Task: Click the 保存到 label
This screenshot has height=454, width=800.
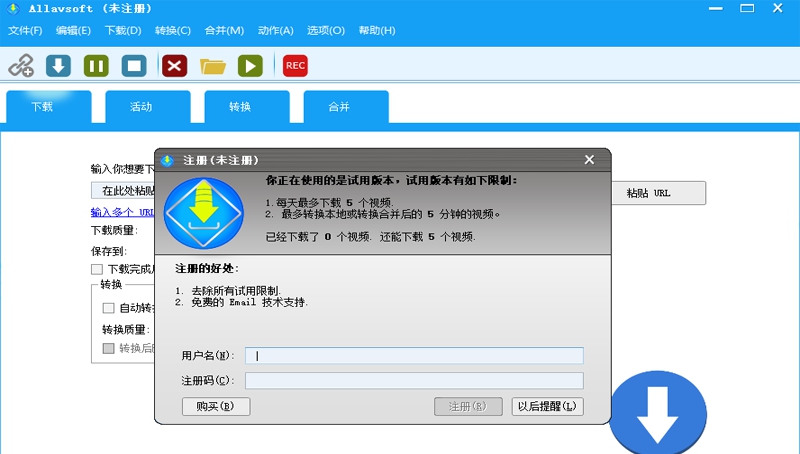Action: pos(109,251)
